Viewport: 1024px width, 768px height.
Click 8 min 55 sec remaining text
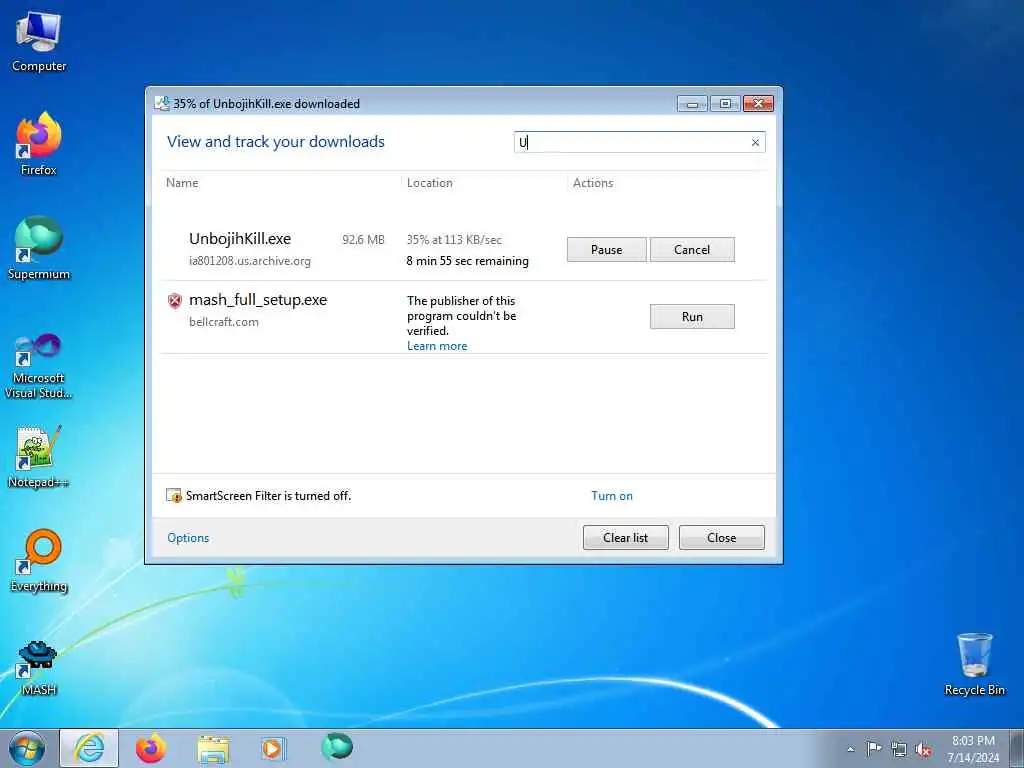click(x=468, y=261)
